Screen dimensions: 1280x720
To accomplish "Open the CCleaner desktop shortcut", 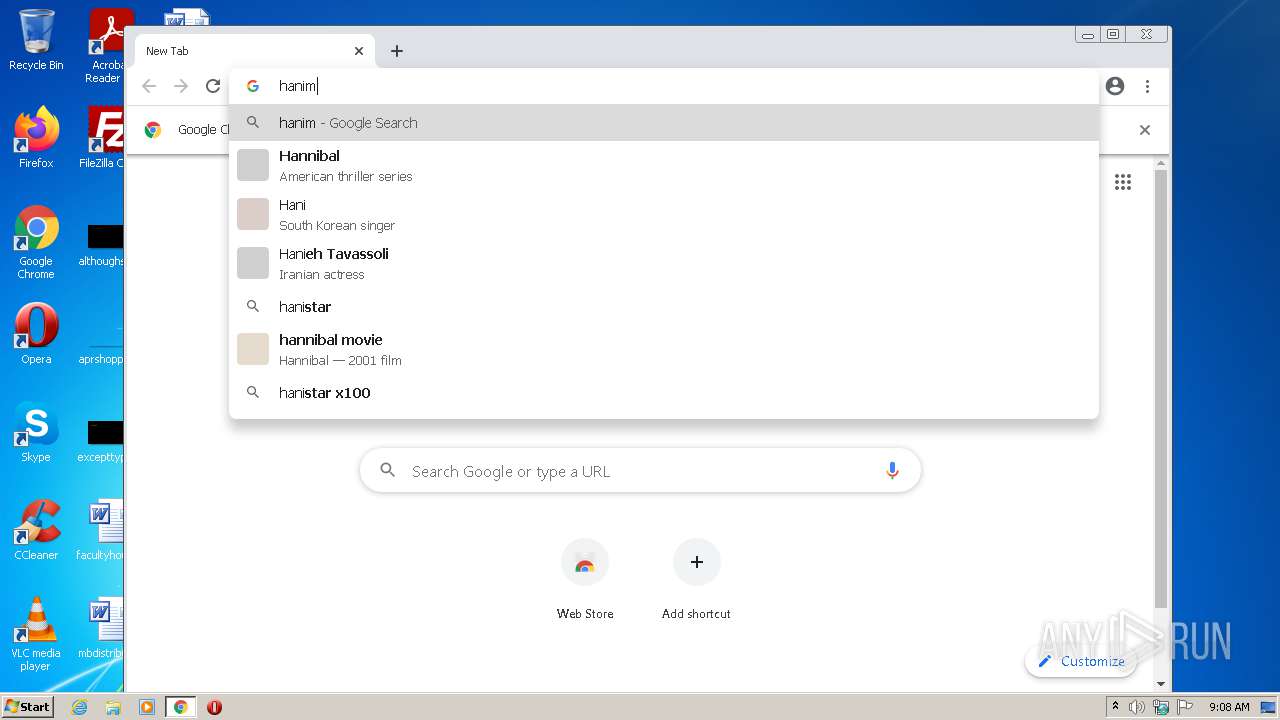I will pyautogui.click(x=36, y=529).
